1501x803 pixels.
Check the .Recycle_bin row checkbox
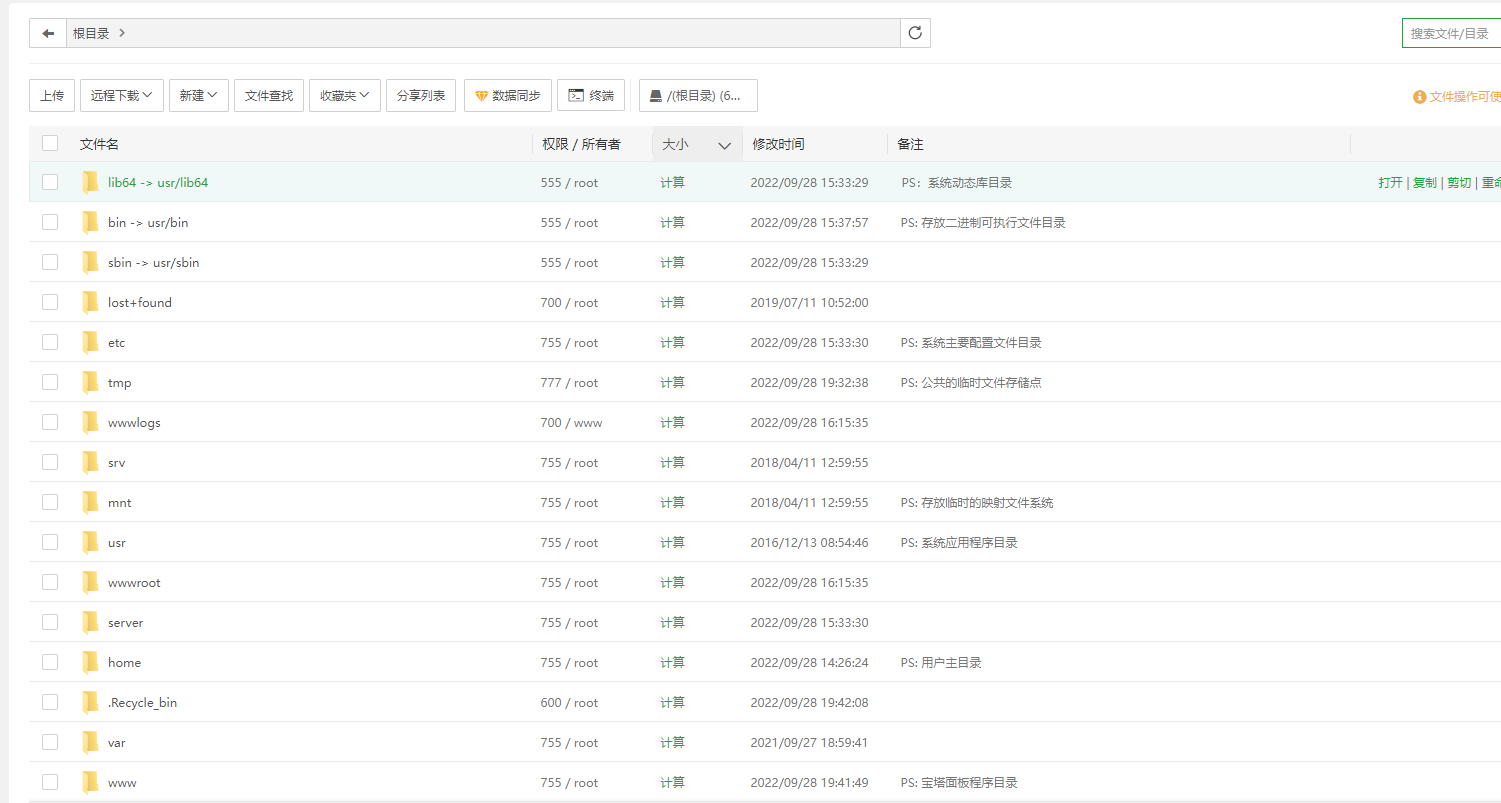pos(50,702)
